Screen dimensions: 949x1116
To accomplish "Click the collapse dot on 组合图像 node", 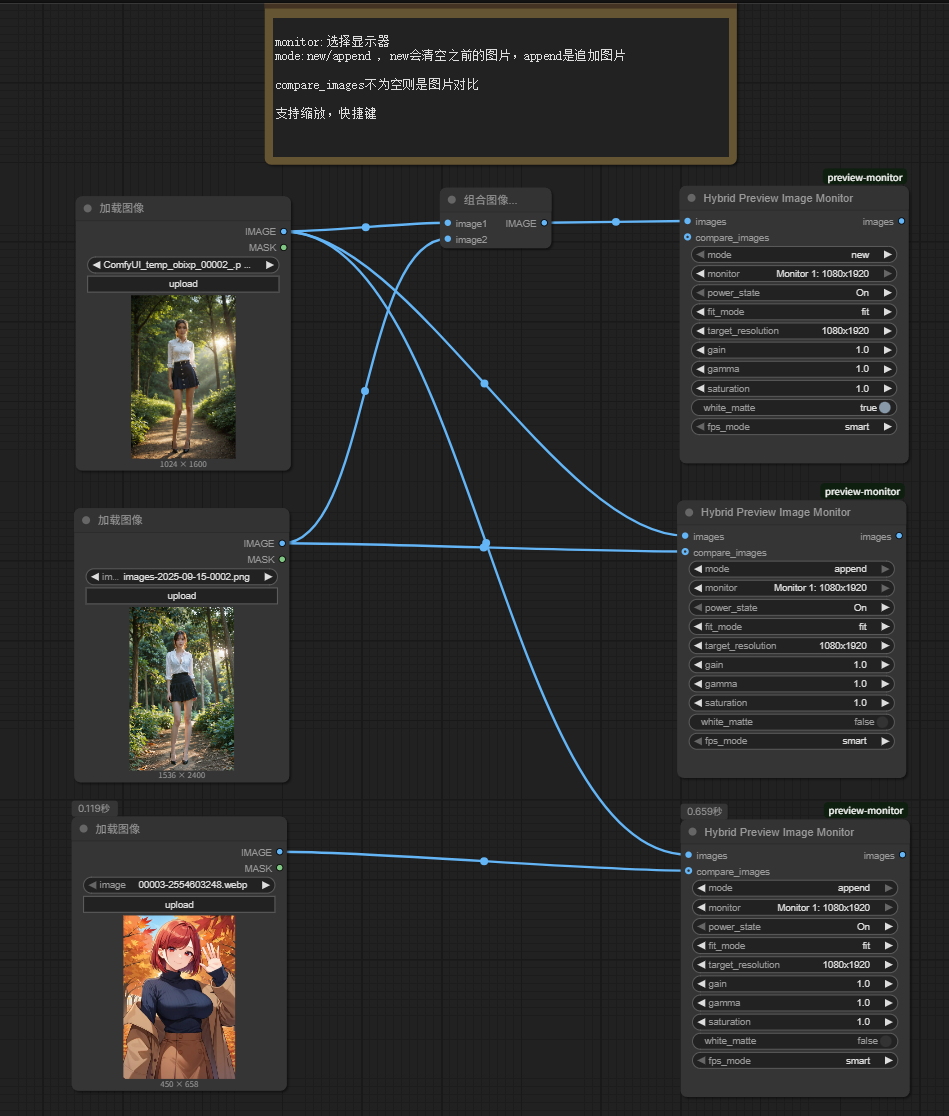I will [x=451, y=200].
